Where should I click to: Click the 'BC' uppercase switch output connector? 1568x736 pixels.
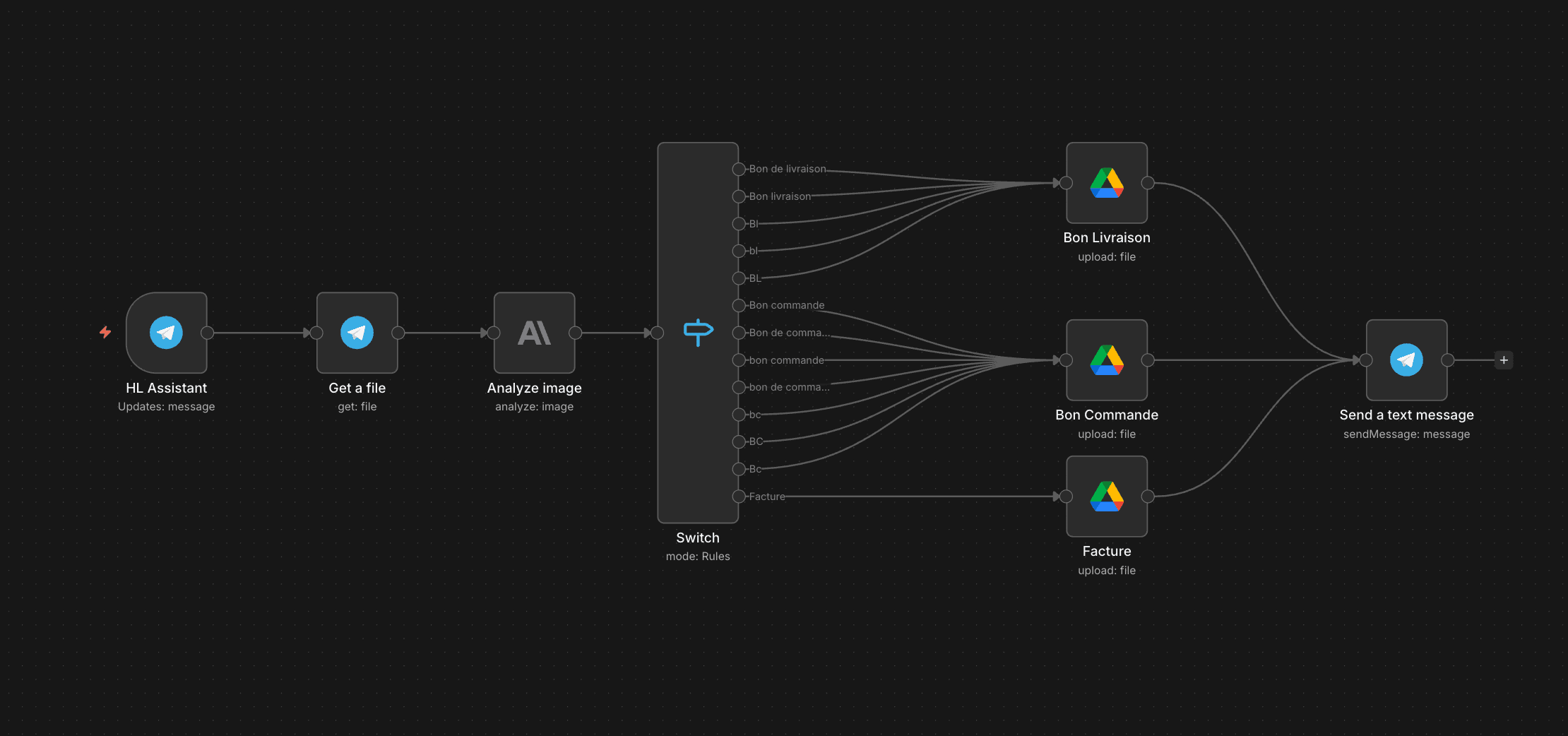pos(739,442)
